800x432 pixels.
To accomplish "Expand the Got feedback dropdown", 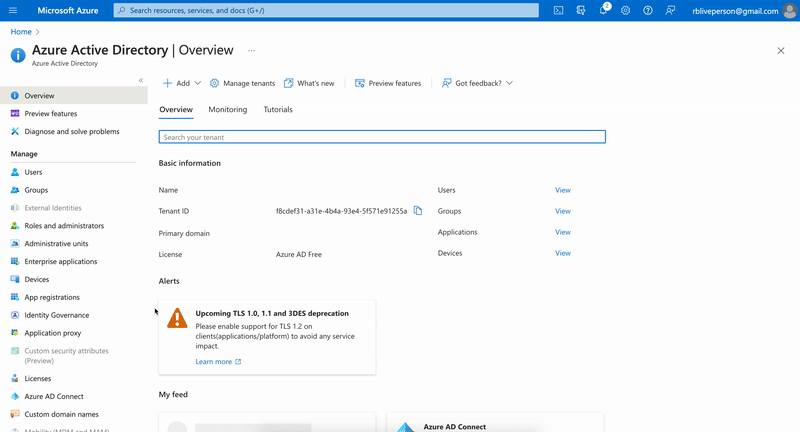I will pyautogui.click(x=477, y=83).
